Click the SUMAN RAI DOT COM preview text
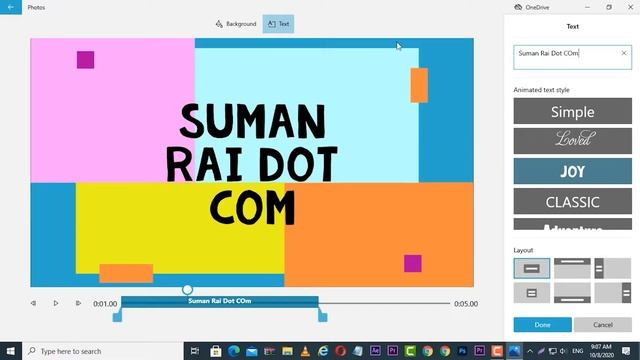640x360 pixels. 251,163
